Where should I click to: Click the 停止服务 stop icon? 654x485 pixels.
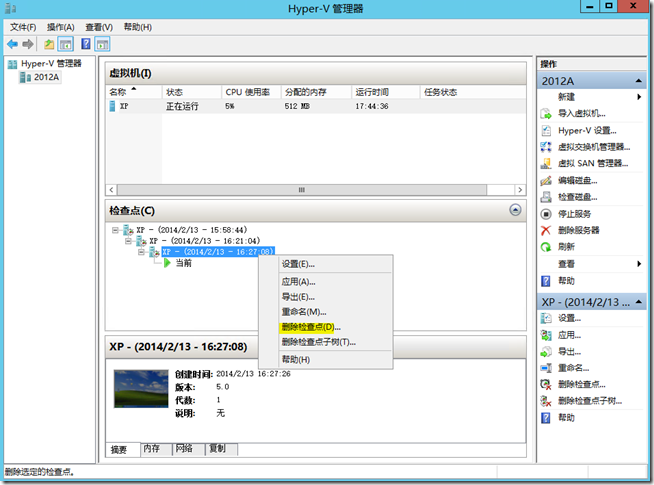[546, 214]
